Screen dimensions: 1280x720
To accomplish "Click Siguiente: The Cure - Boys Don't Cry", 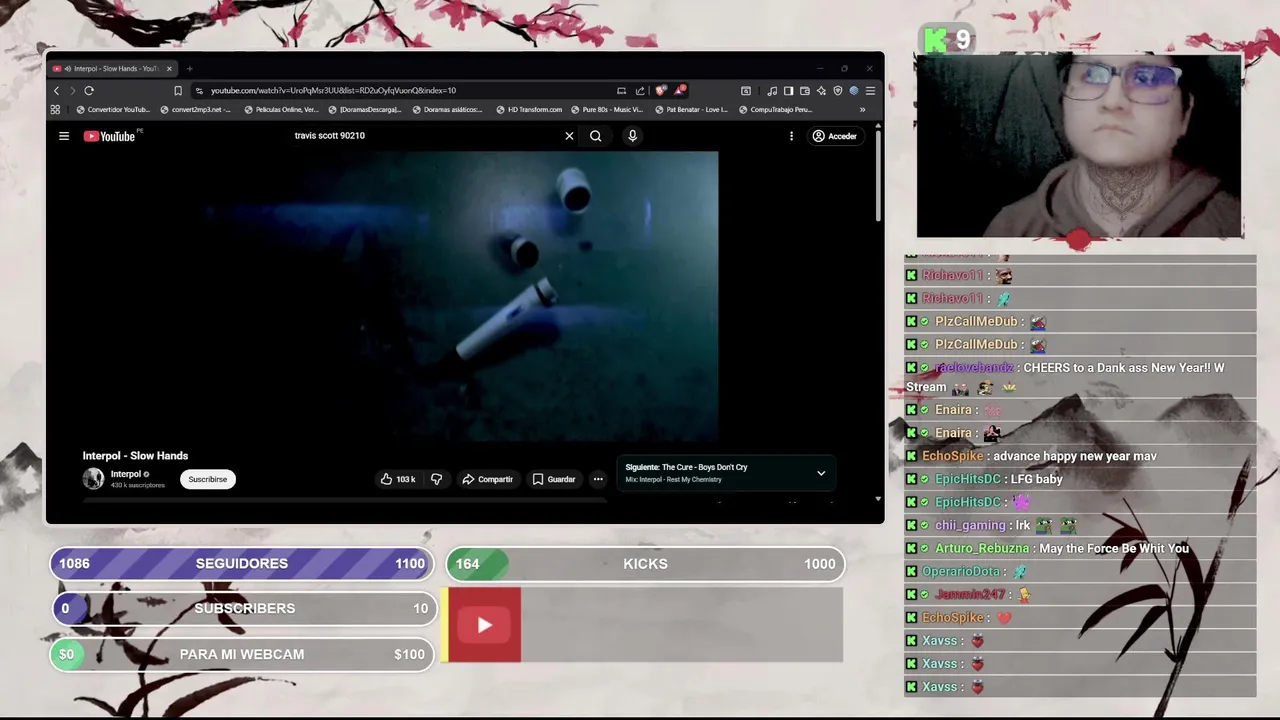I will tap(686, 467).
